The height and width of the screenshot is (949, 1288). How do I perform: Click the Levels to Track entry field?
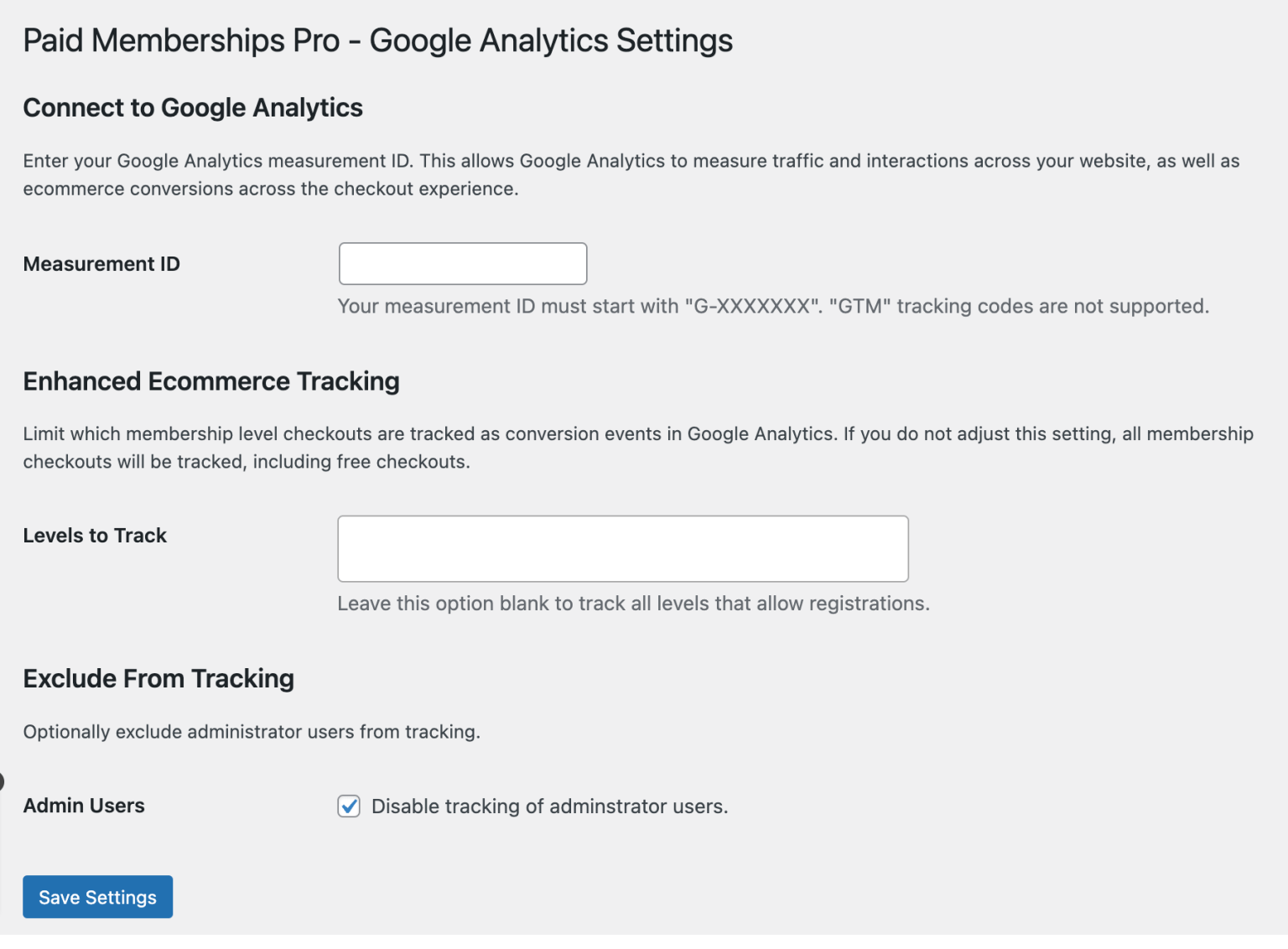622,548
